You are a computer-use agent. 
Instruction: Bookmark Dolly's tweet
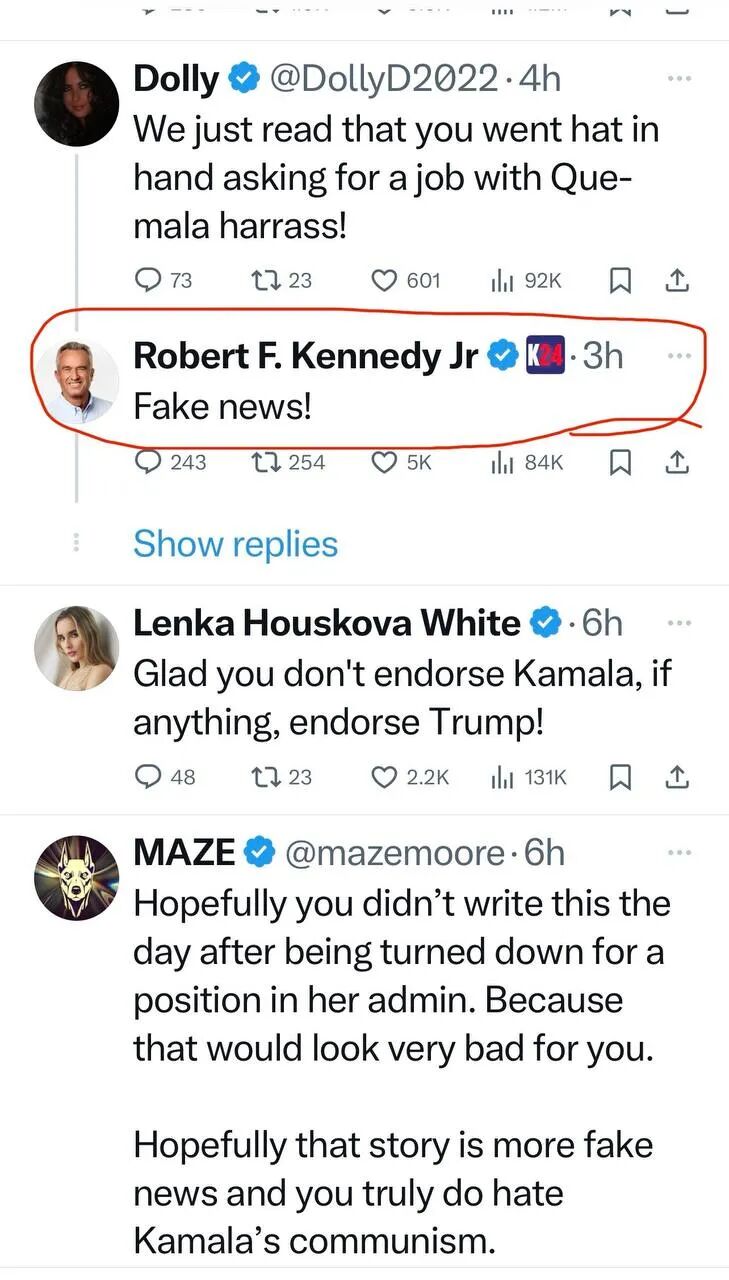618,281
